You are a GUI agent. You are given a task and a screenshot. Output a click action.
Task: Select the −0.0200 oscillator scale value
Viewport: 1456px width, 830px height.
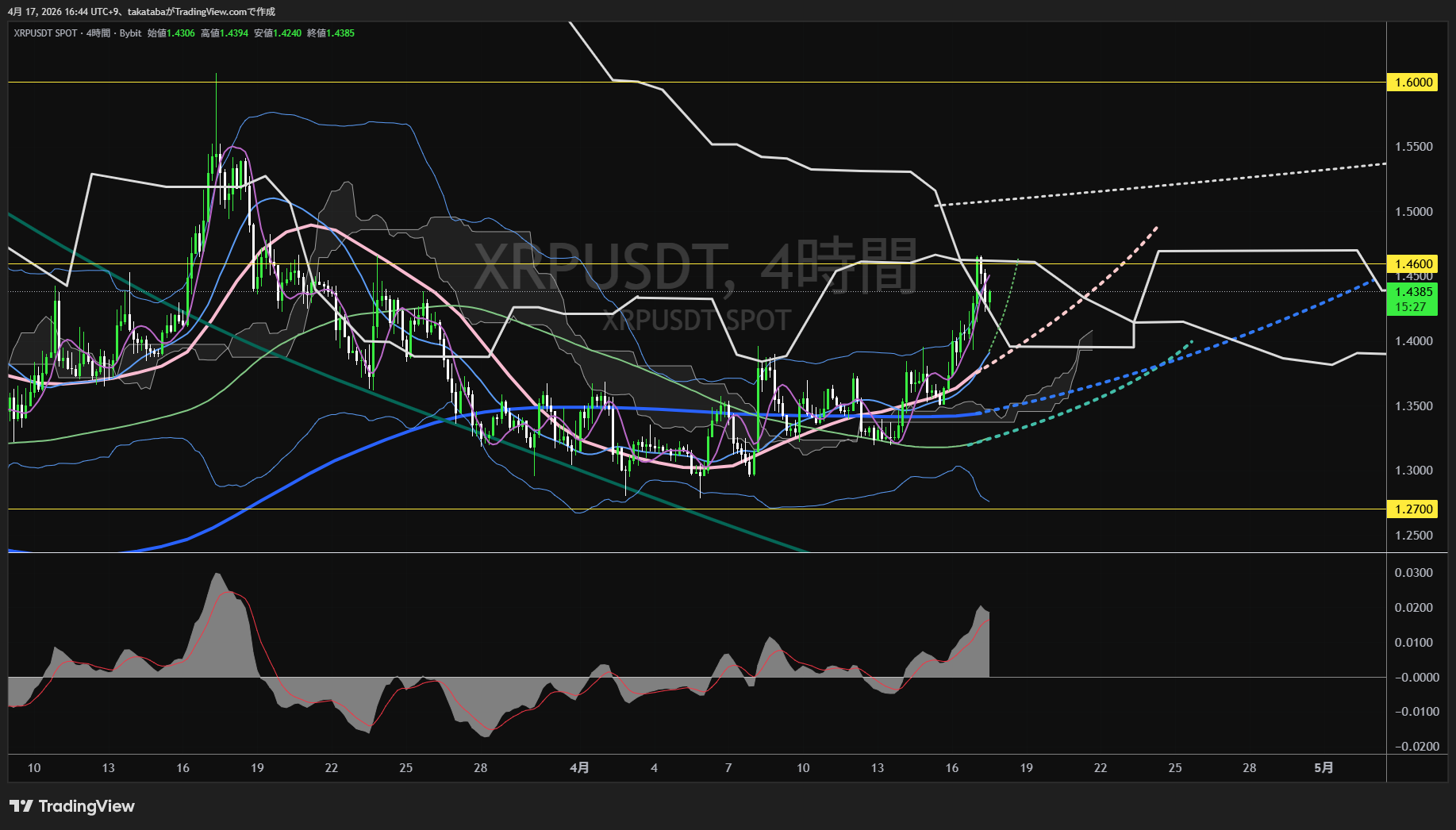tap(1416, 746)
